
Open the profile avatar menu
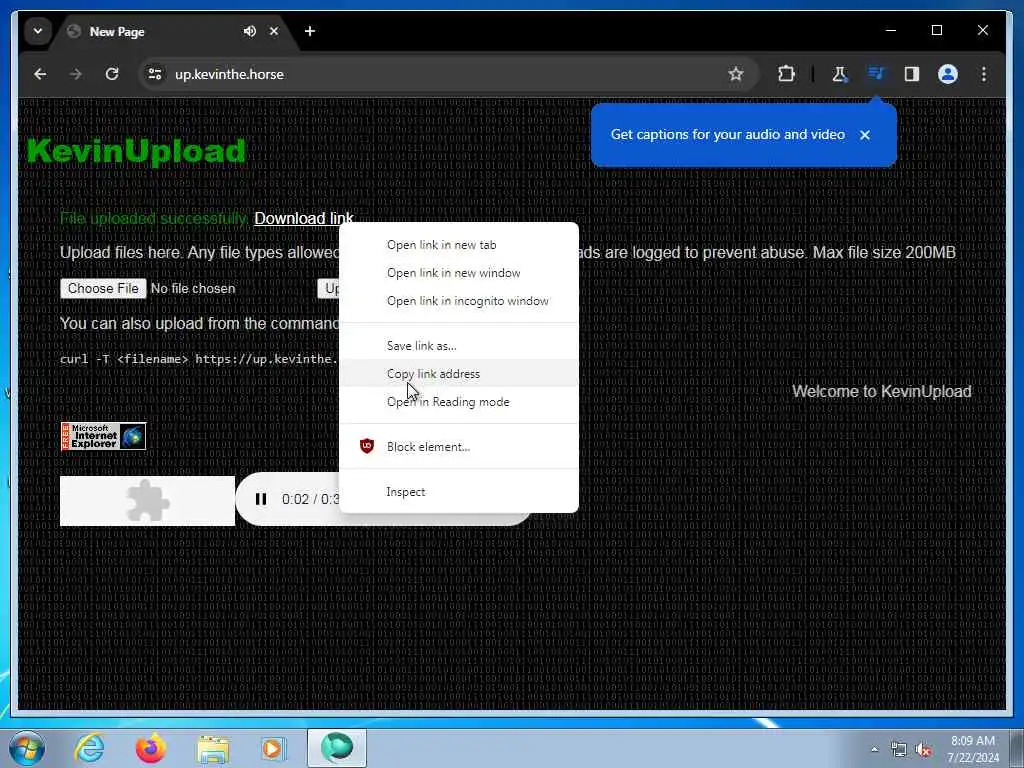[948, 74]
